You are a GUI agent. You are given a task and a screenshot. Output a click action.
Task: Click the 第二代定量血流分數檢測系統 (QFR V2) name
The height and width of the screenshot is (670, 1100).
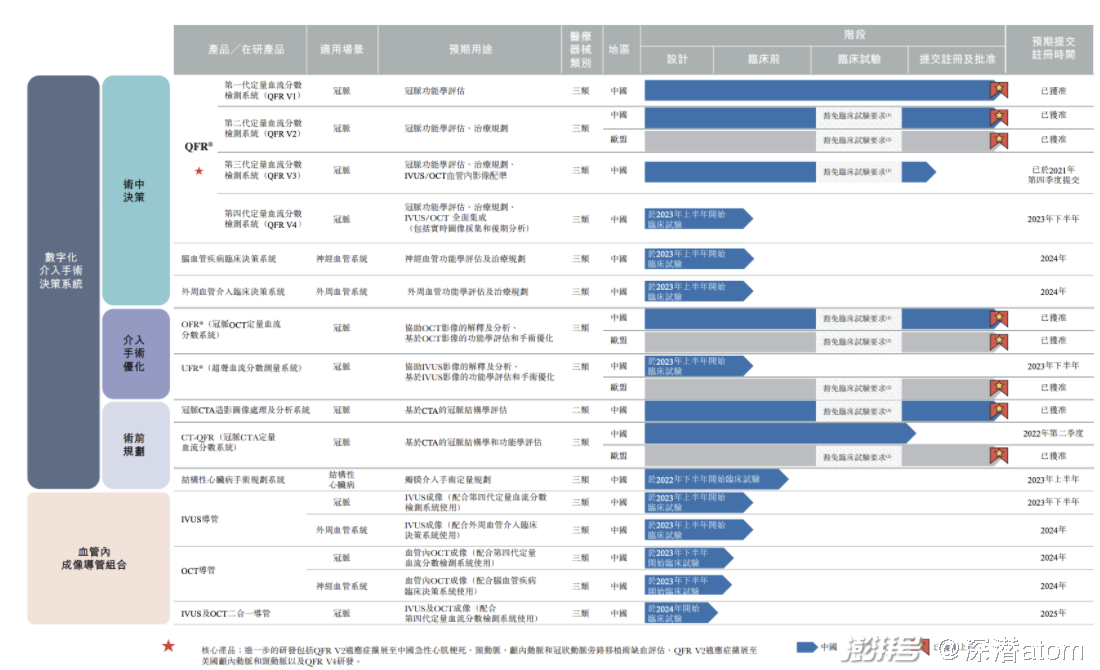(x=263, y=128)
